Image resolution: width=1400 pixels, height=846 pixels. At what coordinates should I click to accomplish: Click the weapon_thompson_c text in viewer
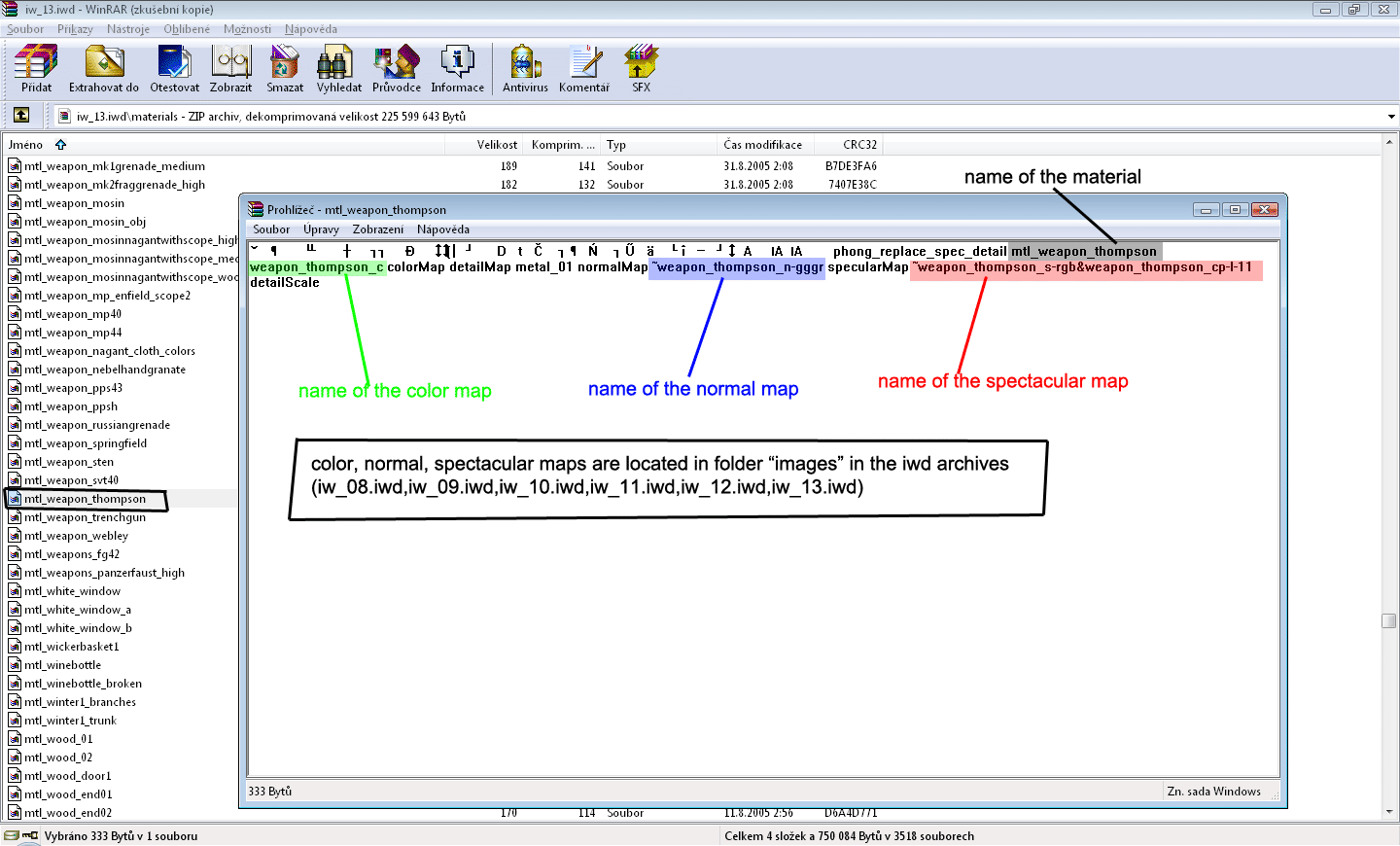(317, 267)
